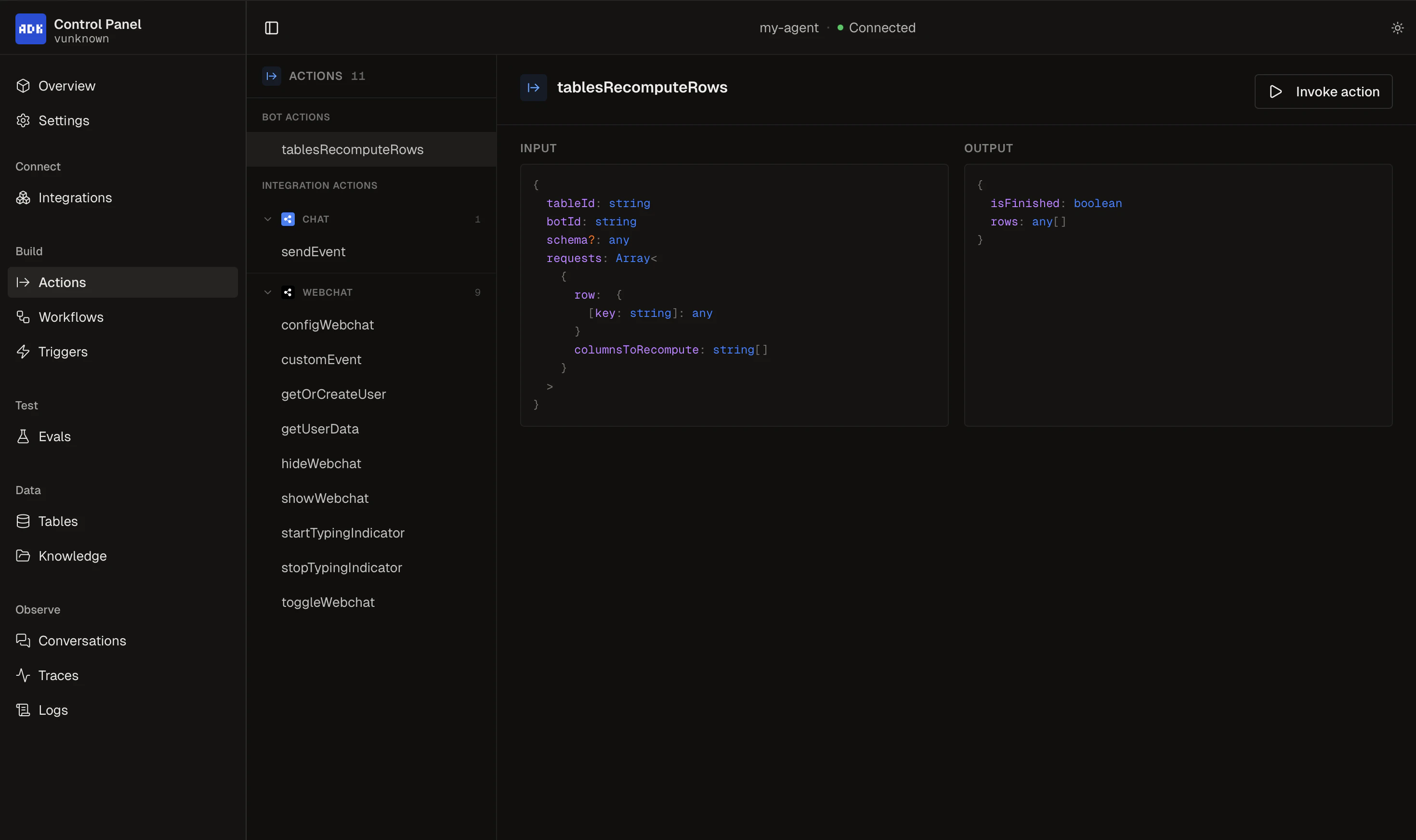Open Tables using its database icon
This screenshot has width=1416, height=840.
pos(23,521)
